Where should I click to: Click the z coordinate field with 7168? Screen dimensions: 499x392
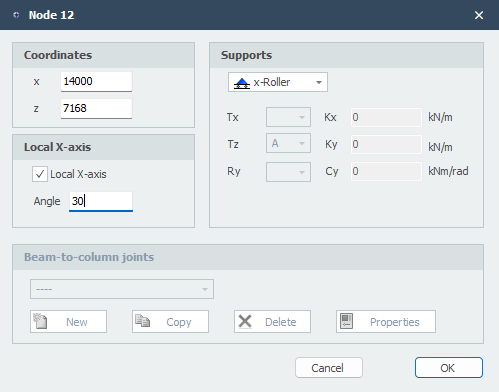(96, 108)
